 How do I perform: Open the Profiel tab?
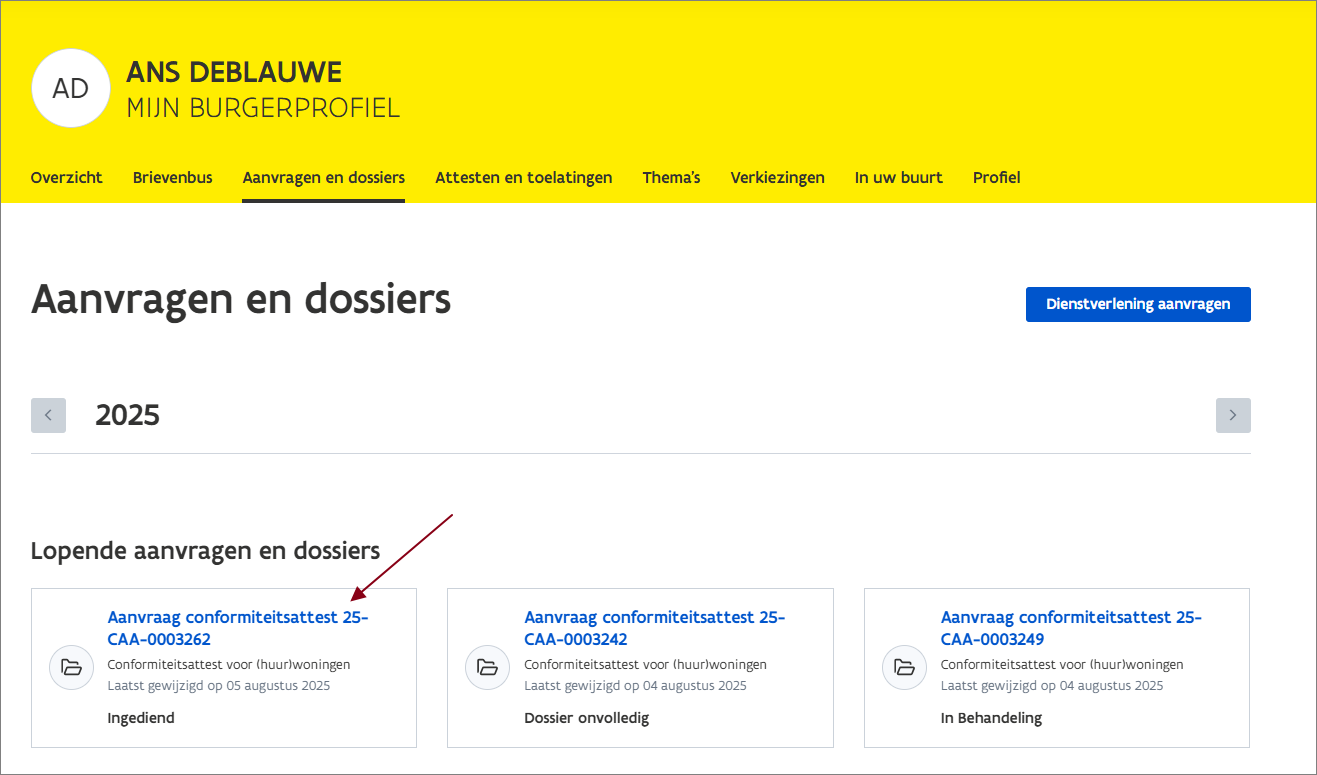(x=996, y=178)
